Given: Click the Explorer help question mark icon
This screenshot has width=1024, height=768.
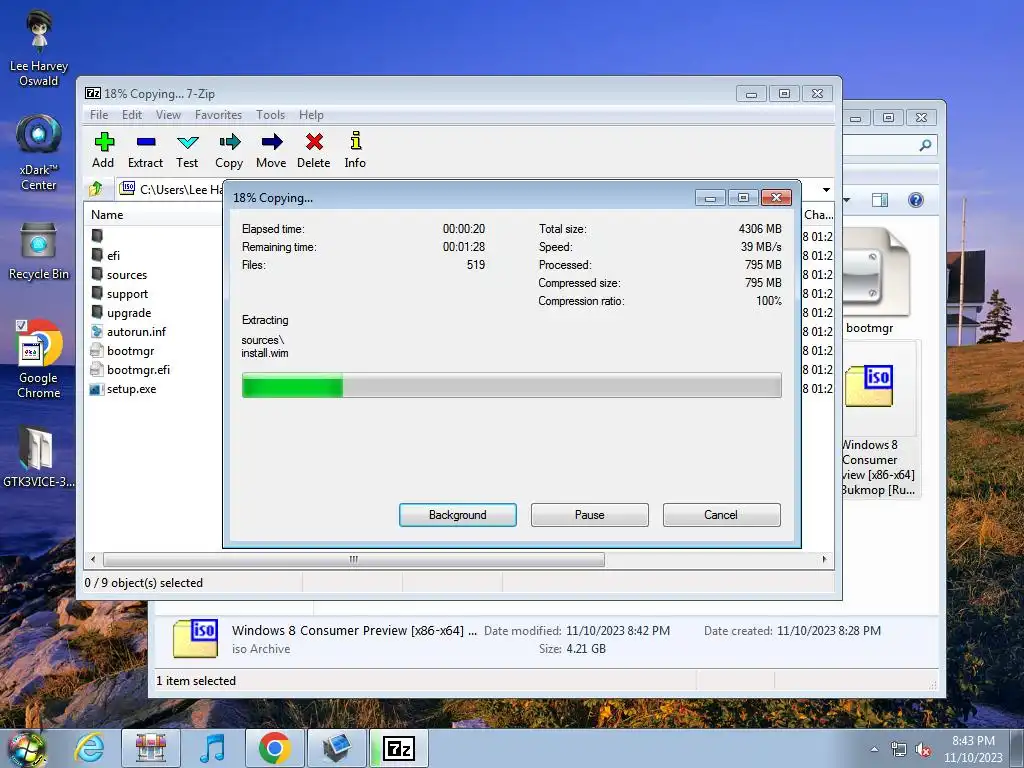Looking at the screenshot, I should (x=916, y=200).
